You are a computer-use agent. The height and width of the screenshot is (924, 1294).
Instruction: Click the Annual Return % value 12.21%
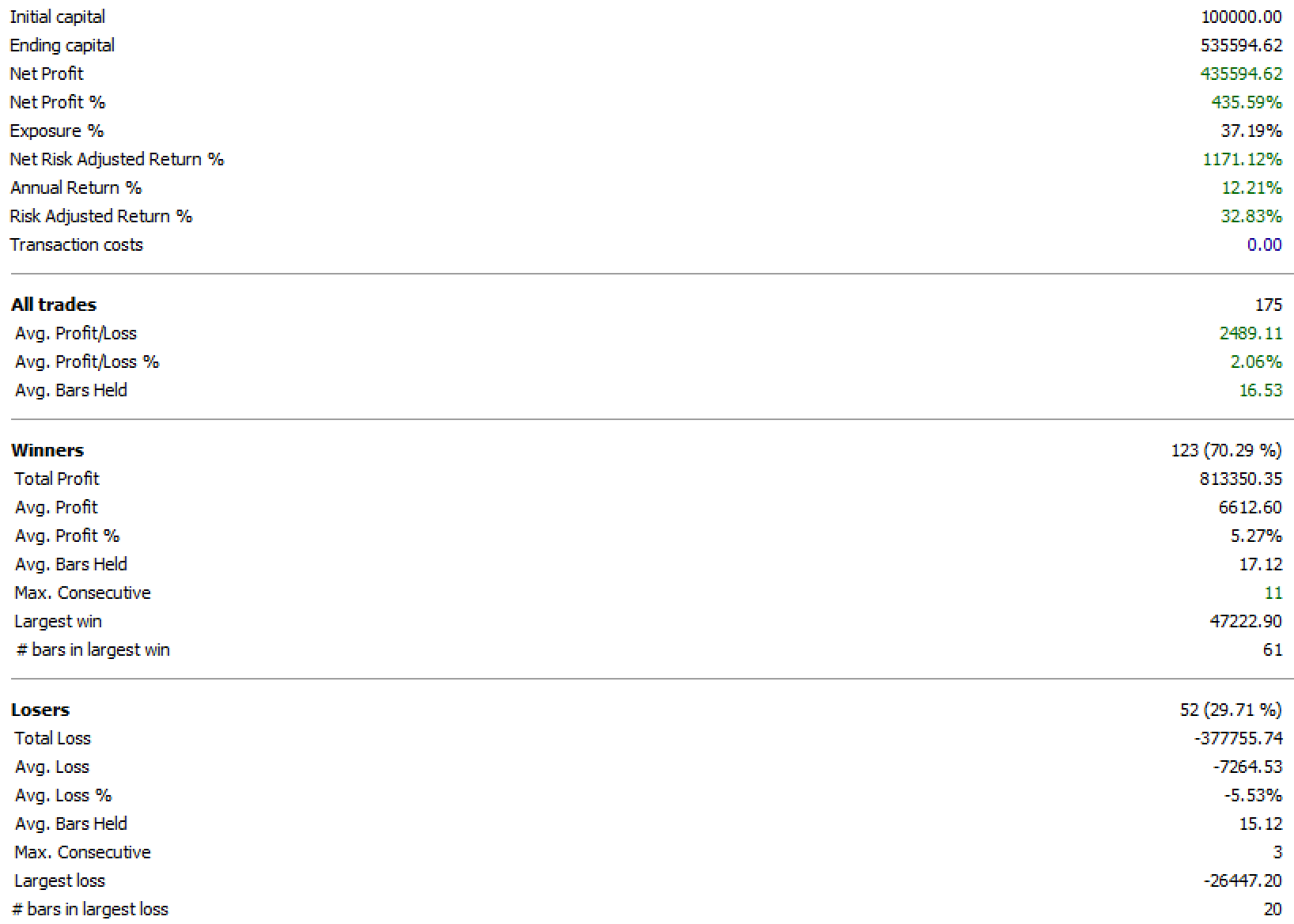(1251, 187)
